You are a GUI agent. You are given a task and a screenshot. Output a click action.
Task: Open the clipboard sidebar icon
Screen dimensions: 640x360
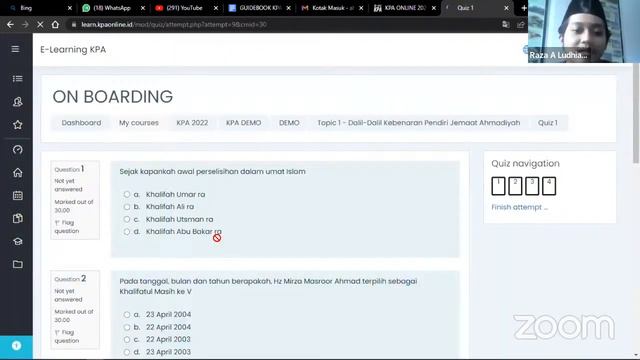(x=17, y=218)
